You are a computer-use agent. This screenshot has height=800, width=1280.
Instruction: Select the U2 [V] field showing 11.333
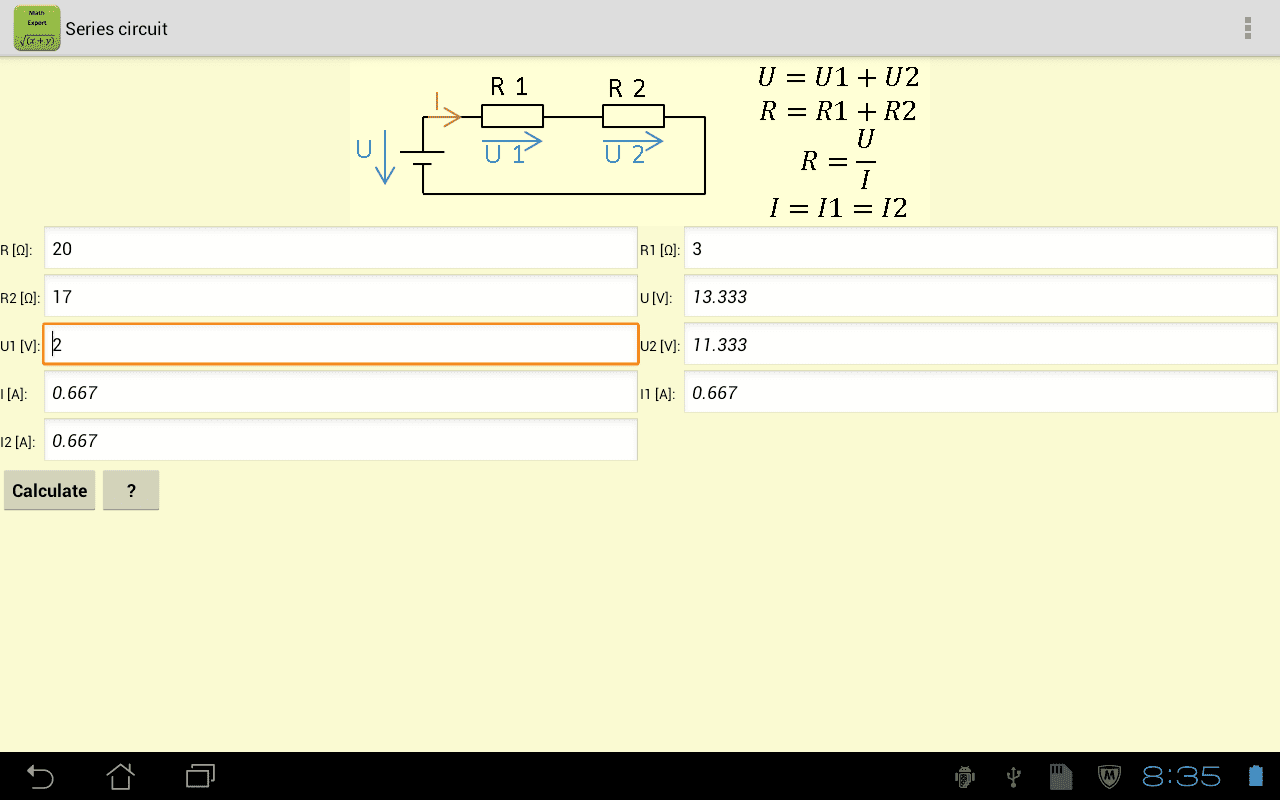click(981, 344)
